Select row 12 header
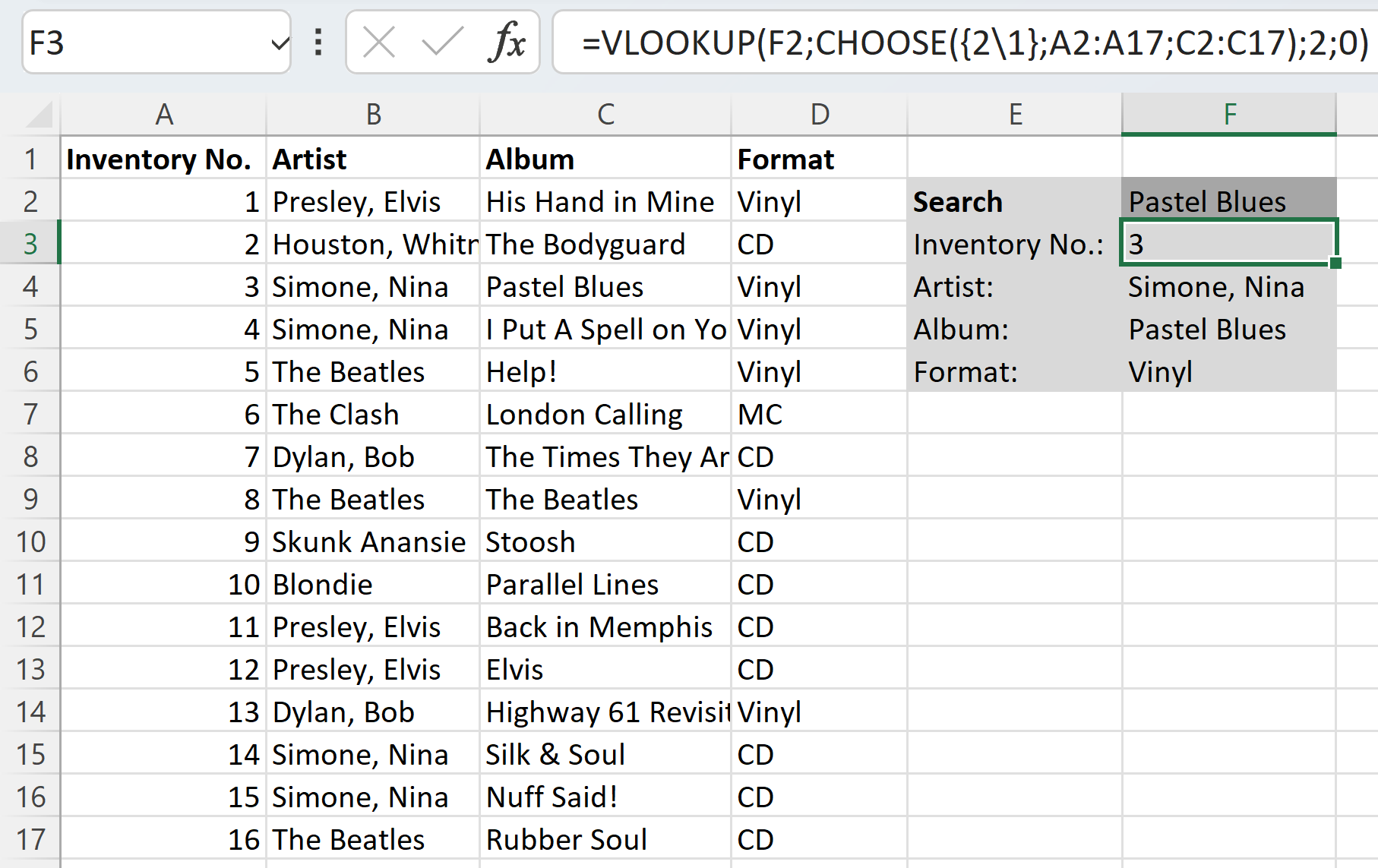 (x=30, y=627)
